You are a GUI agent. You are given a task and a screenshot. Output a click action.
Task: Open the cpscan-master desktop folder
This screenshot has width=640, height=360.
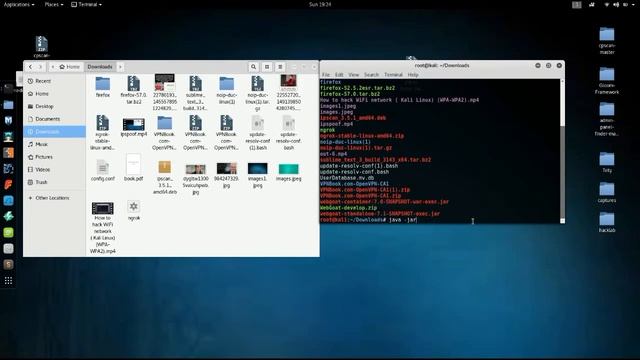(607, 40)
